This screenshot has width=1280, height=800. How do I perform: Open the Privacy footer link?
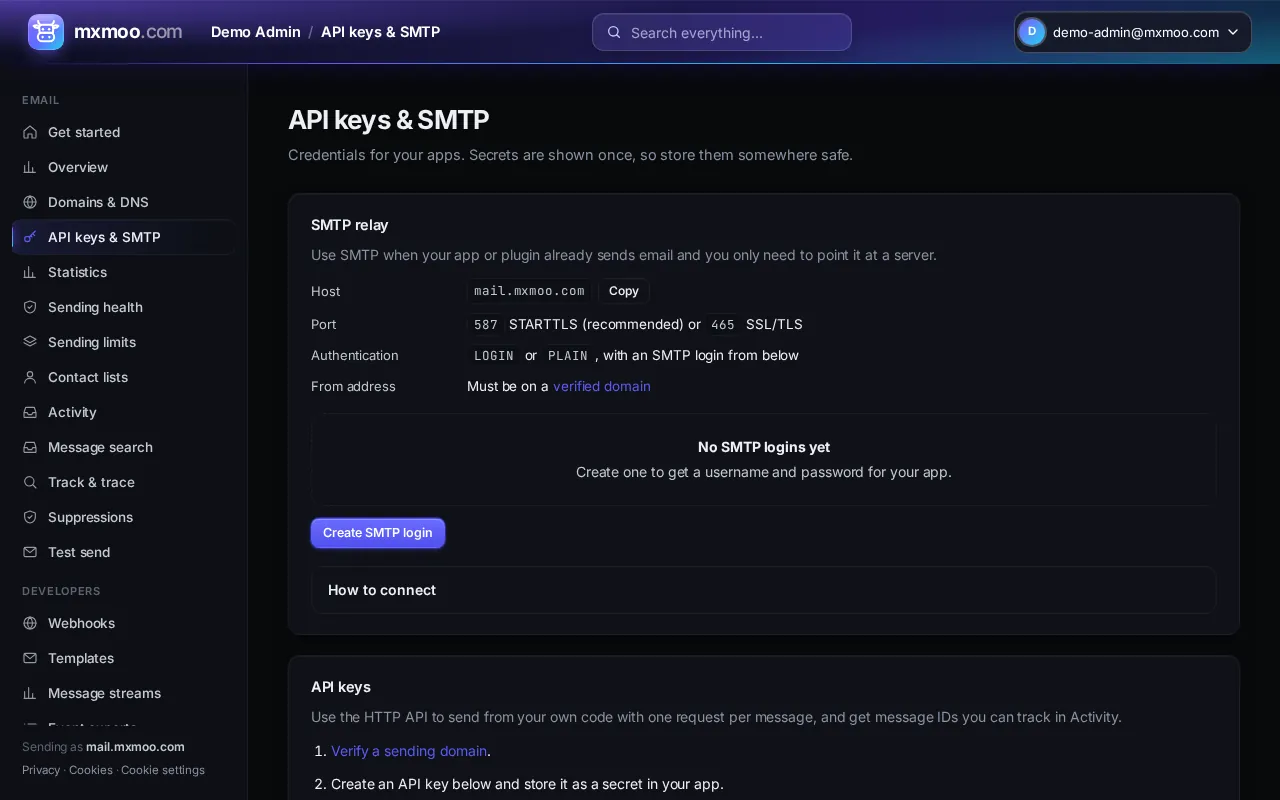tap(41, 770)
